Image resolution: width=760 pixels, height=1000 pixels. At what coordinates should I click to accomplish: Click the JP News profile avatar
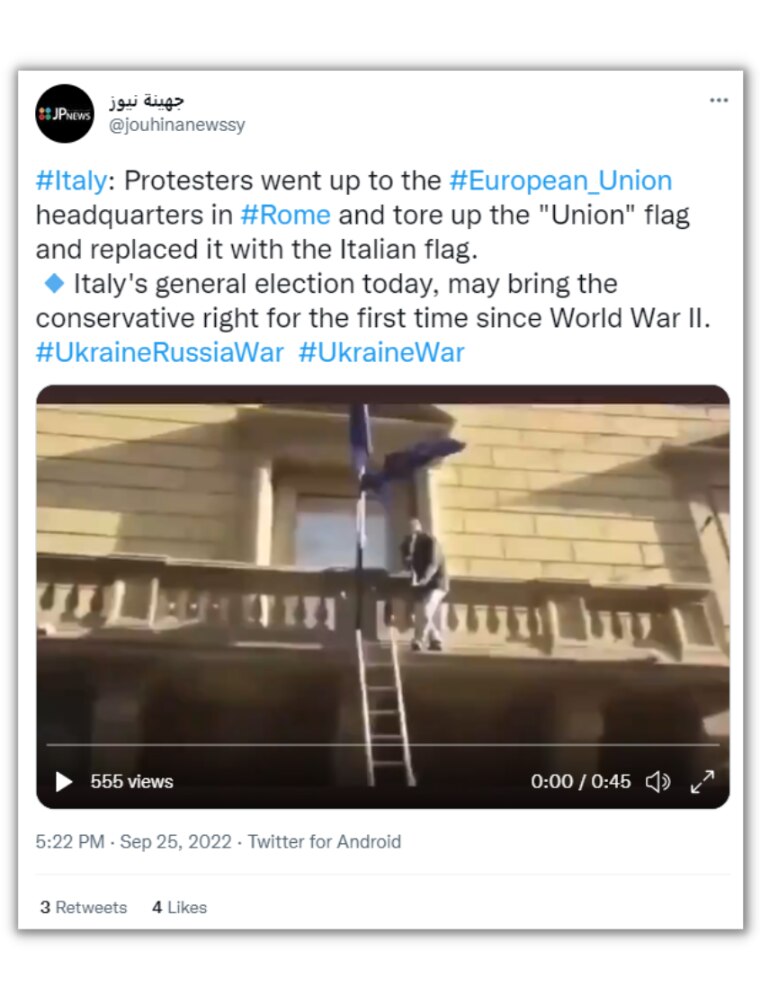tap(65, 113)
